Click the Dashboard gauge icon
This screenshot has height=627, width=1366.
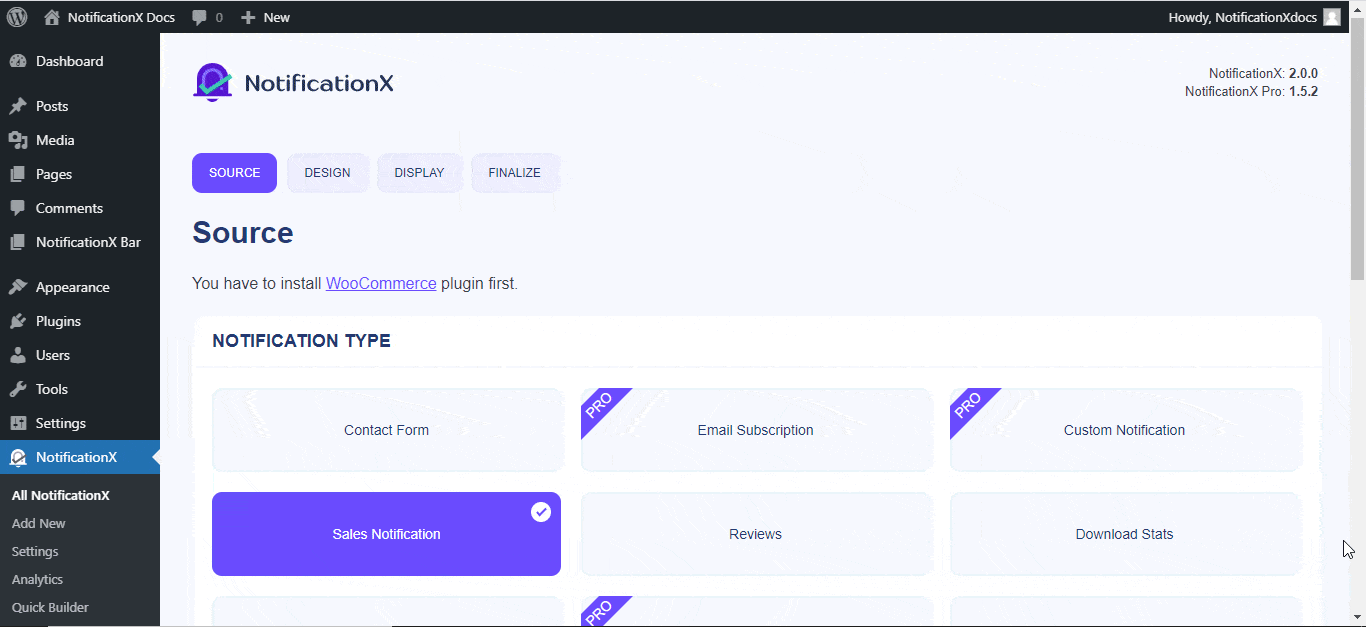[18, 61]
